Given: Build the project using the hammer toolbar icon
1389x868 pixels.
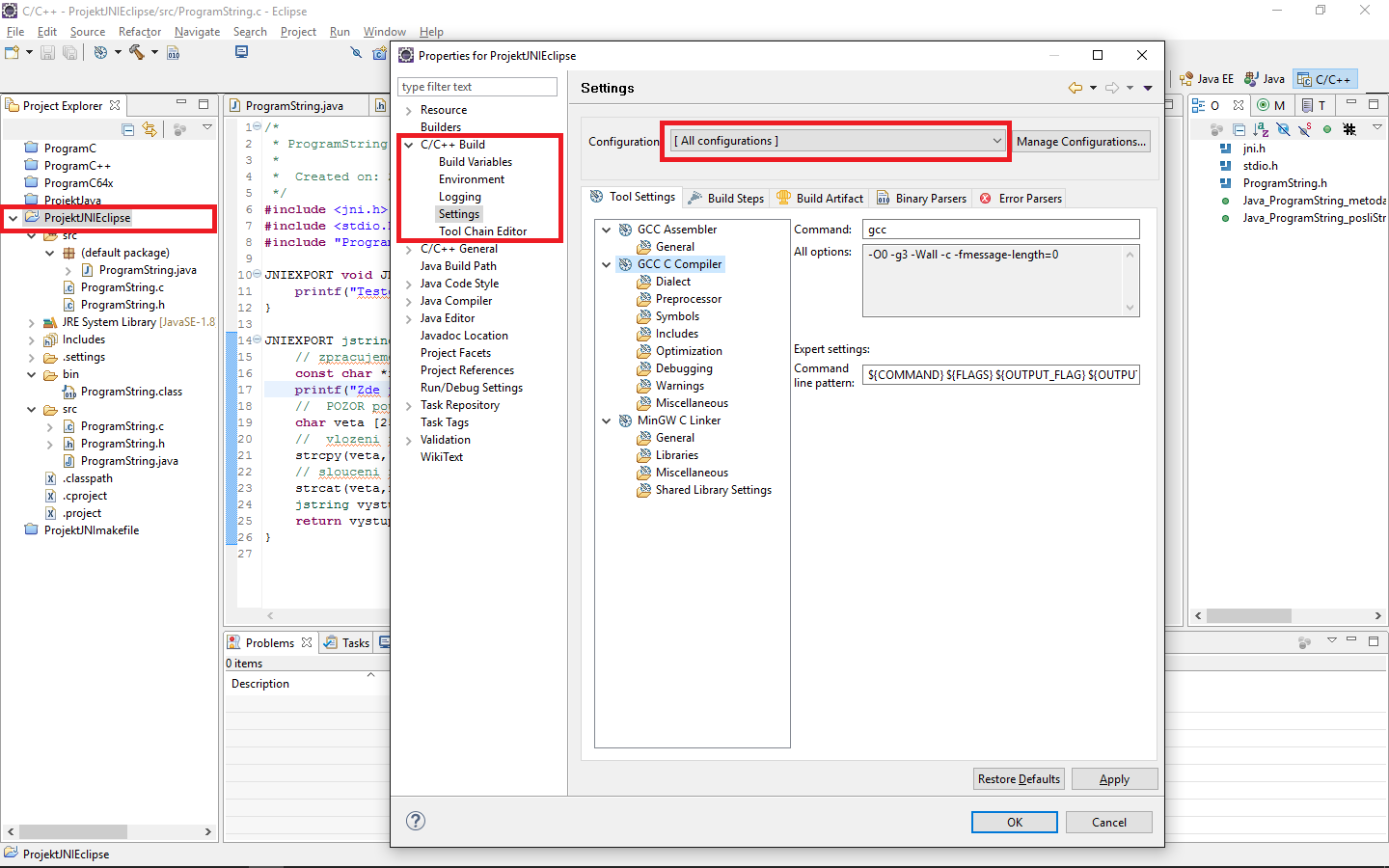Looking at the screenshot, I should (138, 52).
